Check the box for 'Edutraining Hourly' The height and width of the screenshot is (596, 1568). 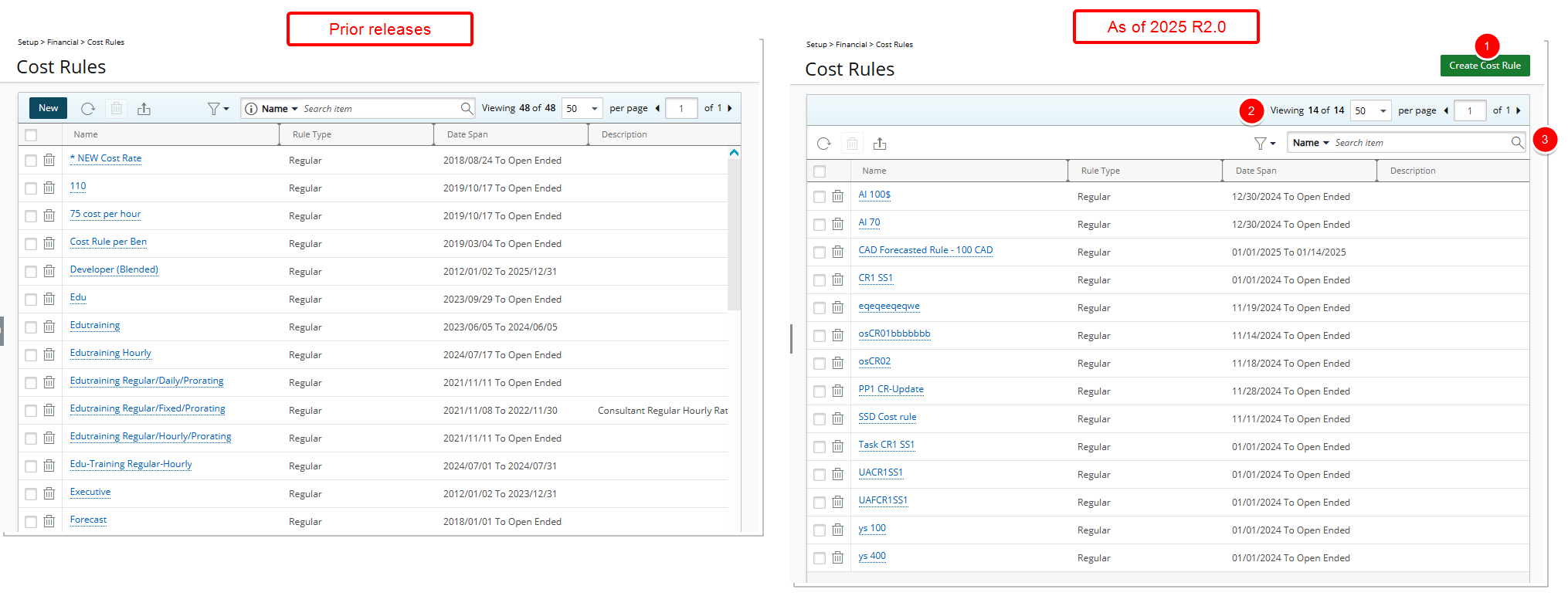(31, 355)
